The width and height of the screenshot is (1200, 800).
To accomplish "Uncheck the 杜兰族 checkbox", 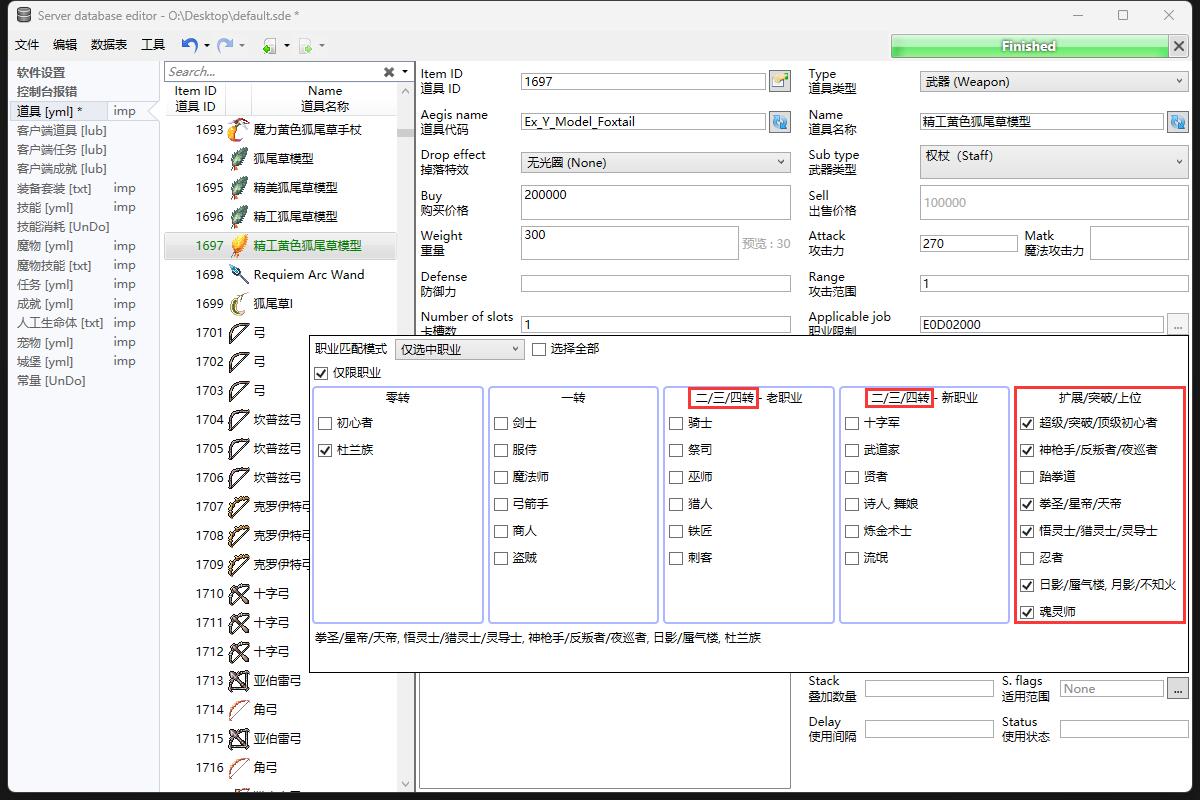I will 325,451.
